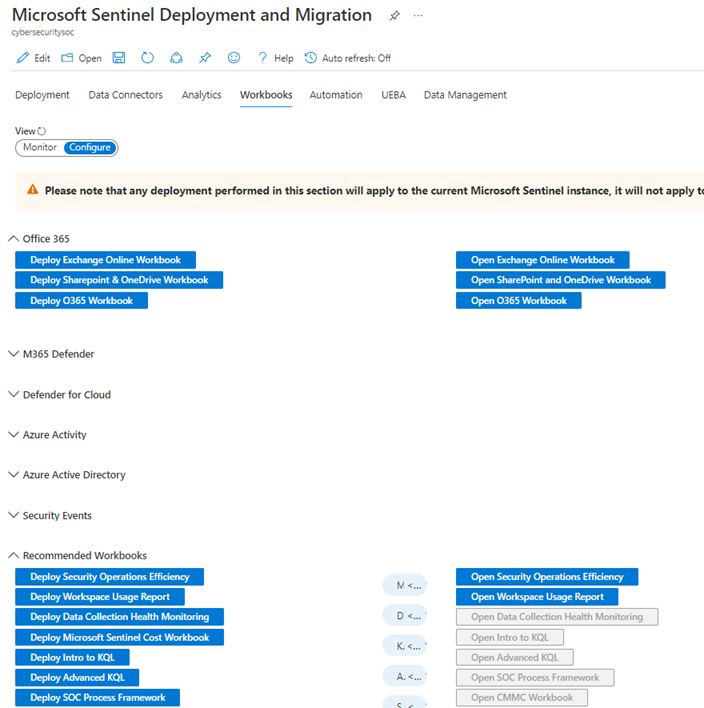This screenshot has width=704, height=708.
Task: Click Open Intro to KQL button
Action: coord(510,638)
